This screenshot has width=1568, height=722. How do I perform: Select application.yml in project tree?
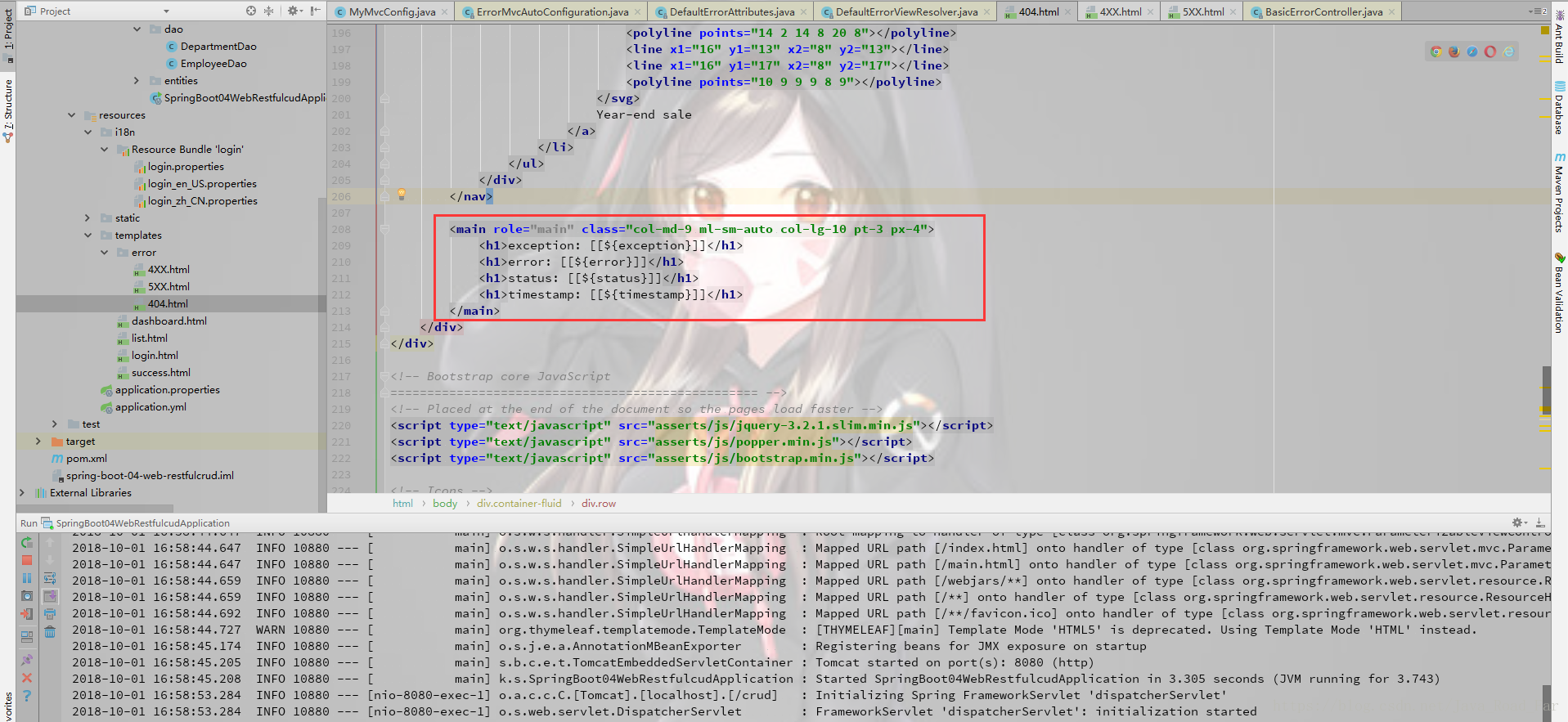click(143, 406)
